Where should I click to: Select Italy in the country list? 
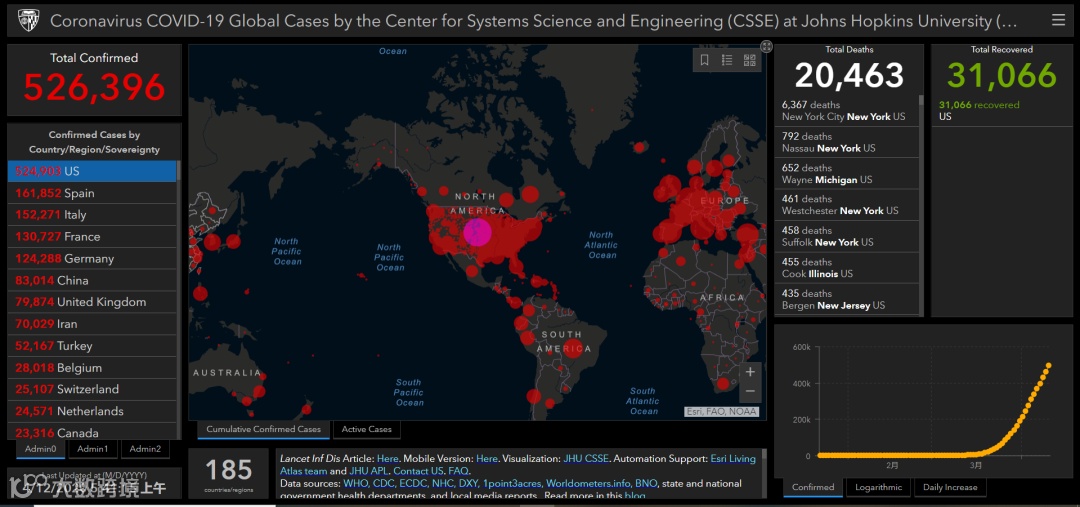[92, 215]
